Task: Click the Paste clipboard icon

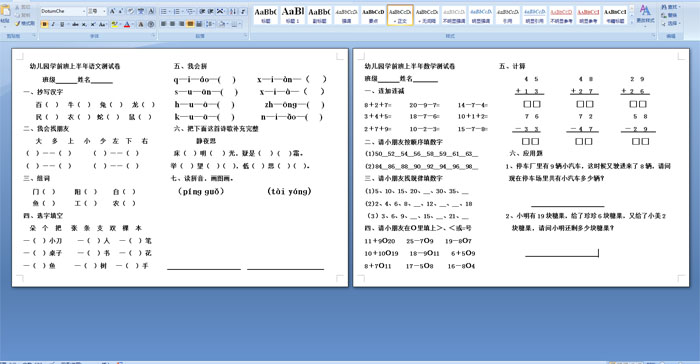Action: [5, 13]
